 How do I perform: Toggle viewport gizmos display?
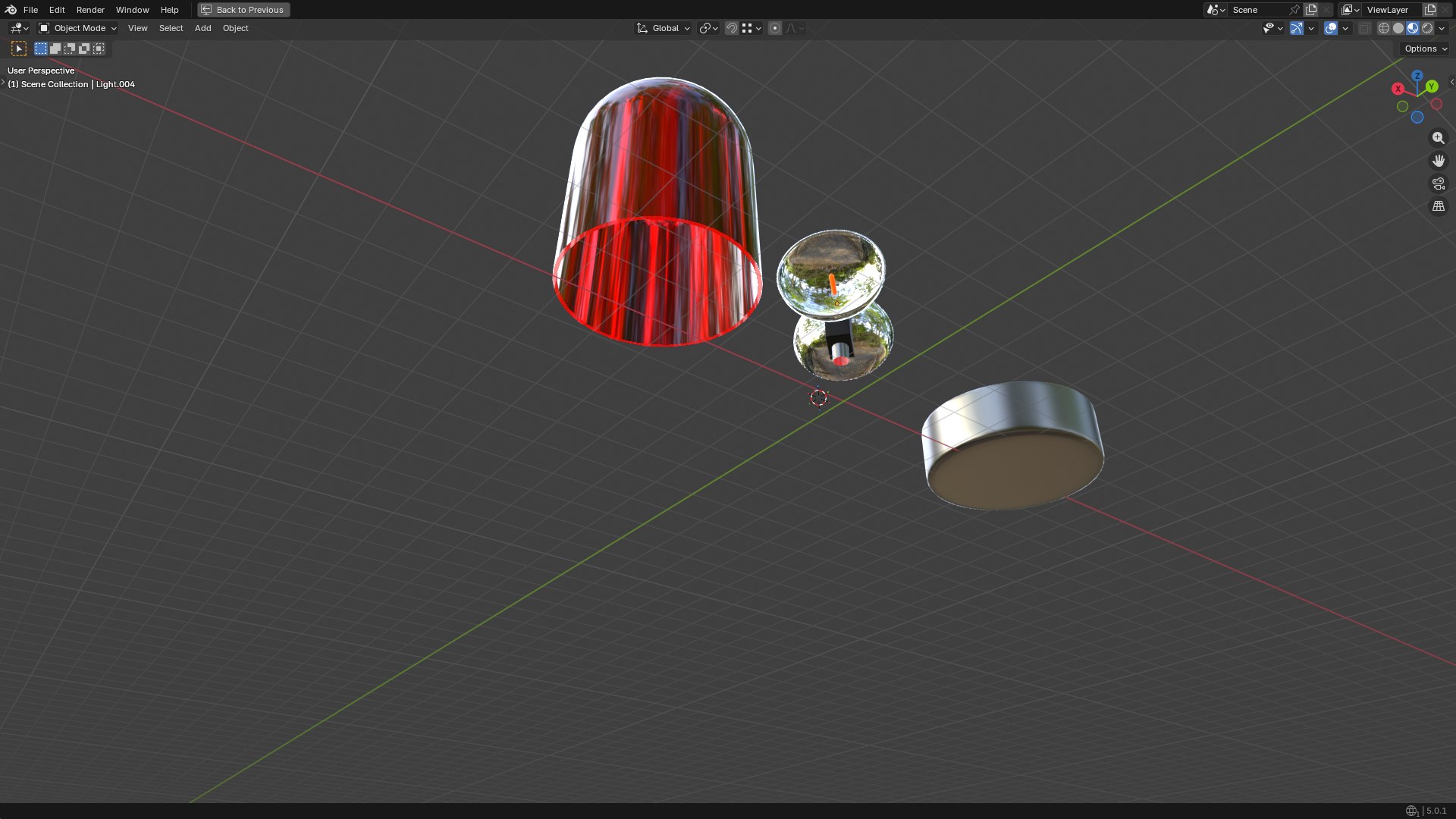tap(1297, 28)
